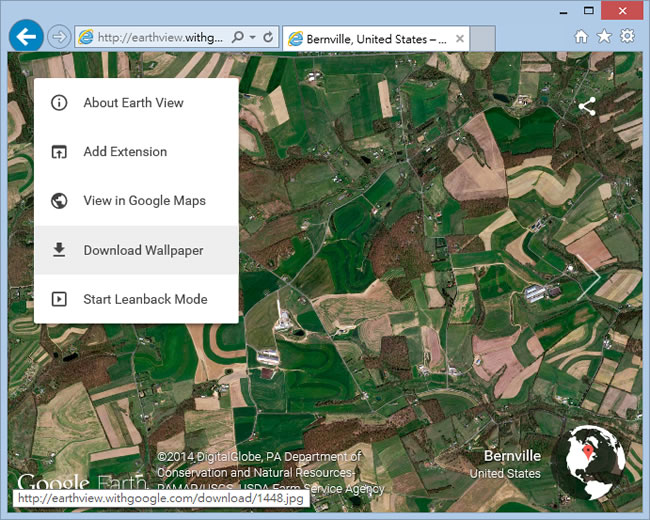
Task: Start Leanback Mode from the menu
Action: click(136, 299)
